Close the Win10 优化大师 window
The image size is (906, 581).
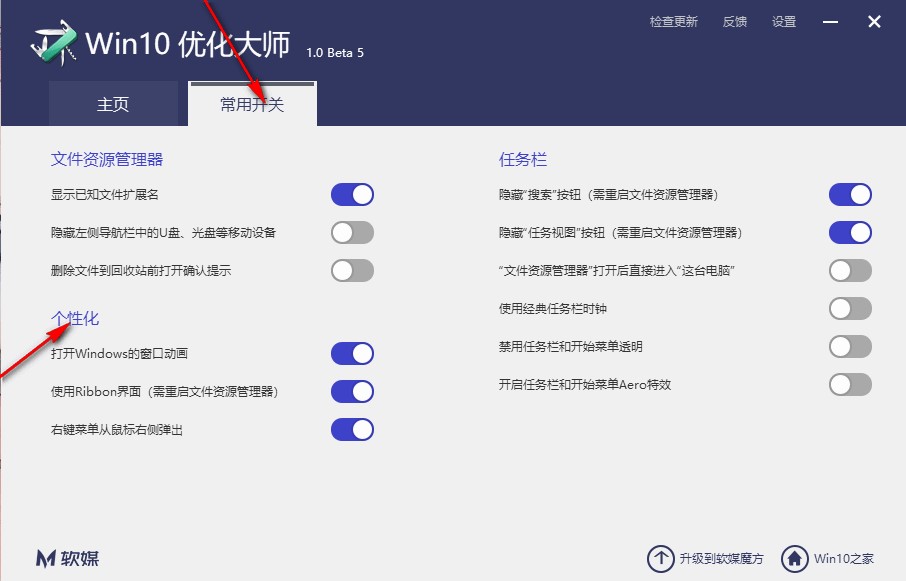click(874, 22)
